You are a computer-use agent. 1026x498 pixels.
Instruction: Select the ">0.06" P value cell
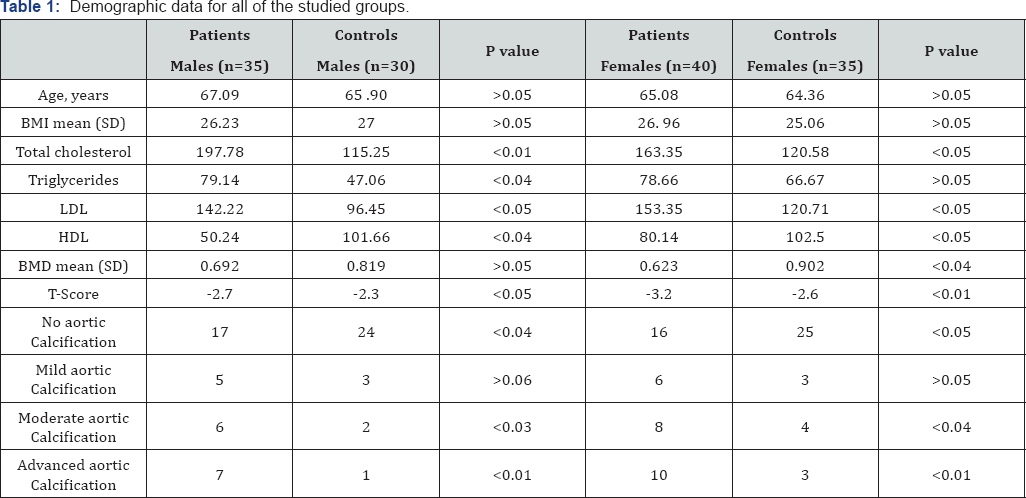point(511,379)
